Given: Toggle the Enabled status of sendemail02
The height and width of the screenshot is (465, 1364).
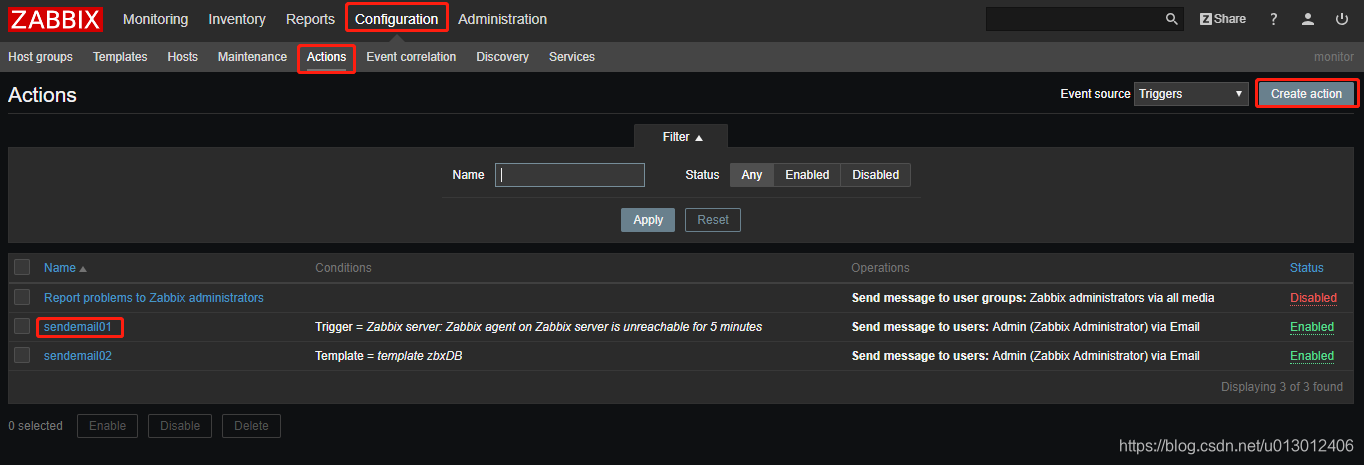Looking at the screenshot, I should point(1312,356).
